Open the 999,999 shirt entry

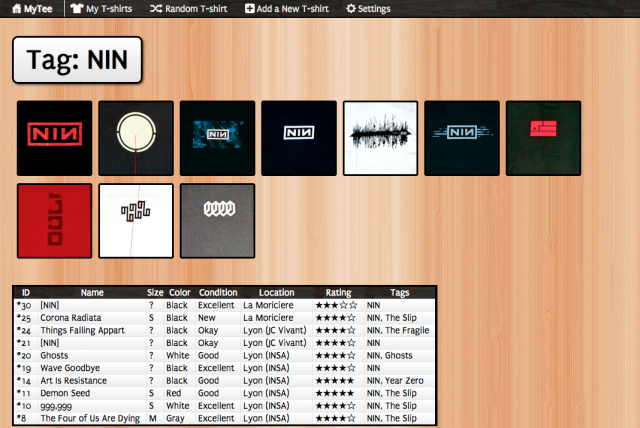(56, 406)
